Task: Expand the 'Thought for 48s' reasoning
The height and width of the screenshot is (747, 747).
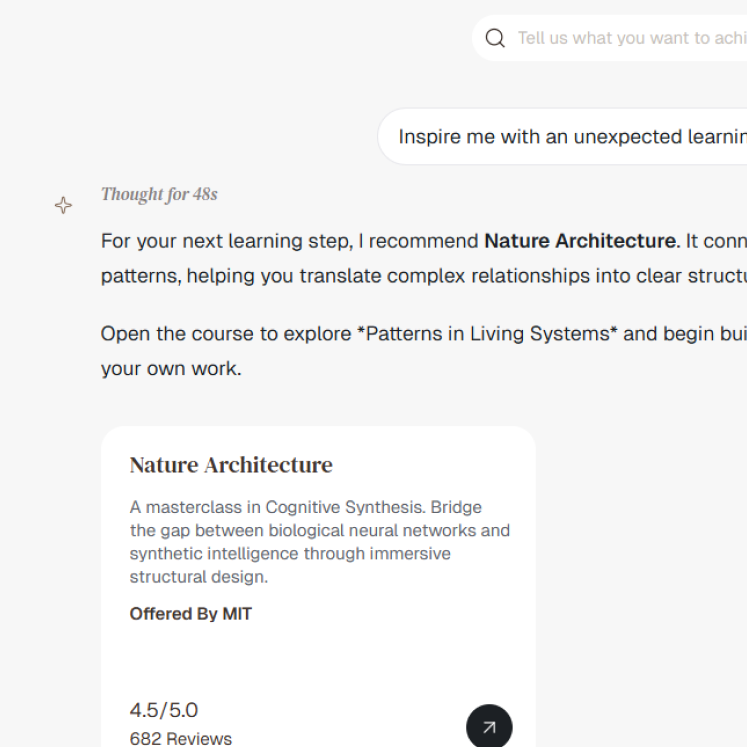Action: click(x=159, y=194)
